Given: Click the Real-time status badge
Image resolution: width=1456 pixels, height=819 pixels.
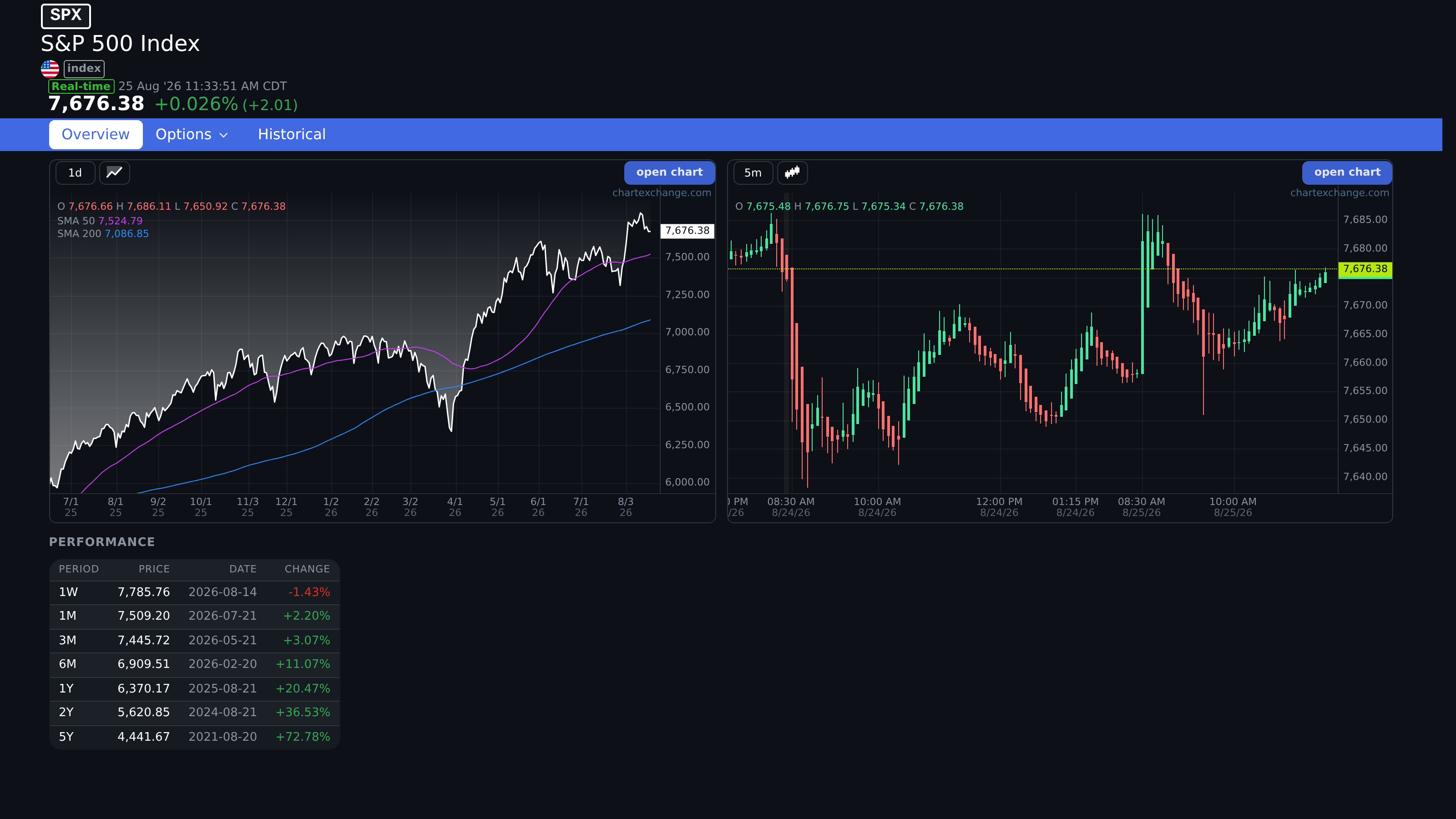Looking at the screenshot, I should [x=81, y=86].
